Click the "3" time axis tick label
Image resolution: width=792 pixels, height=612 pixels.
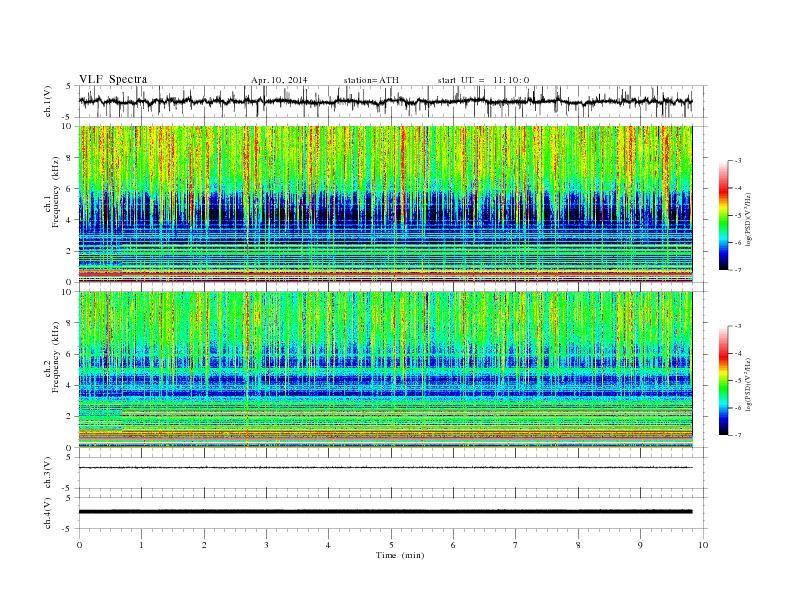click(x=266, y=545)
